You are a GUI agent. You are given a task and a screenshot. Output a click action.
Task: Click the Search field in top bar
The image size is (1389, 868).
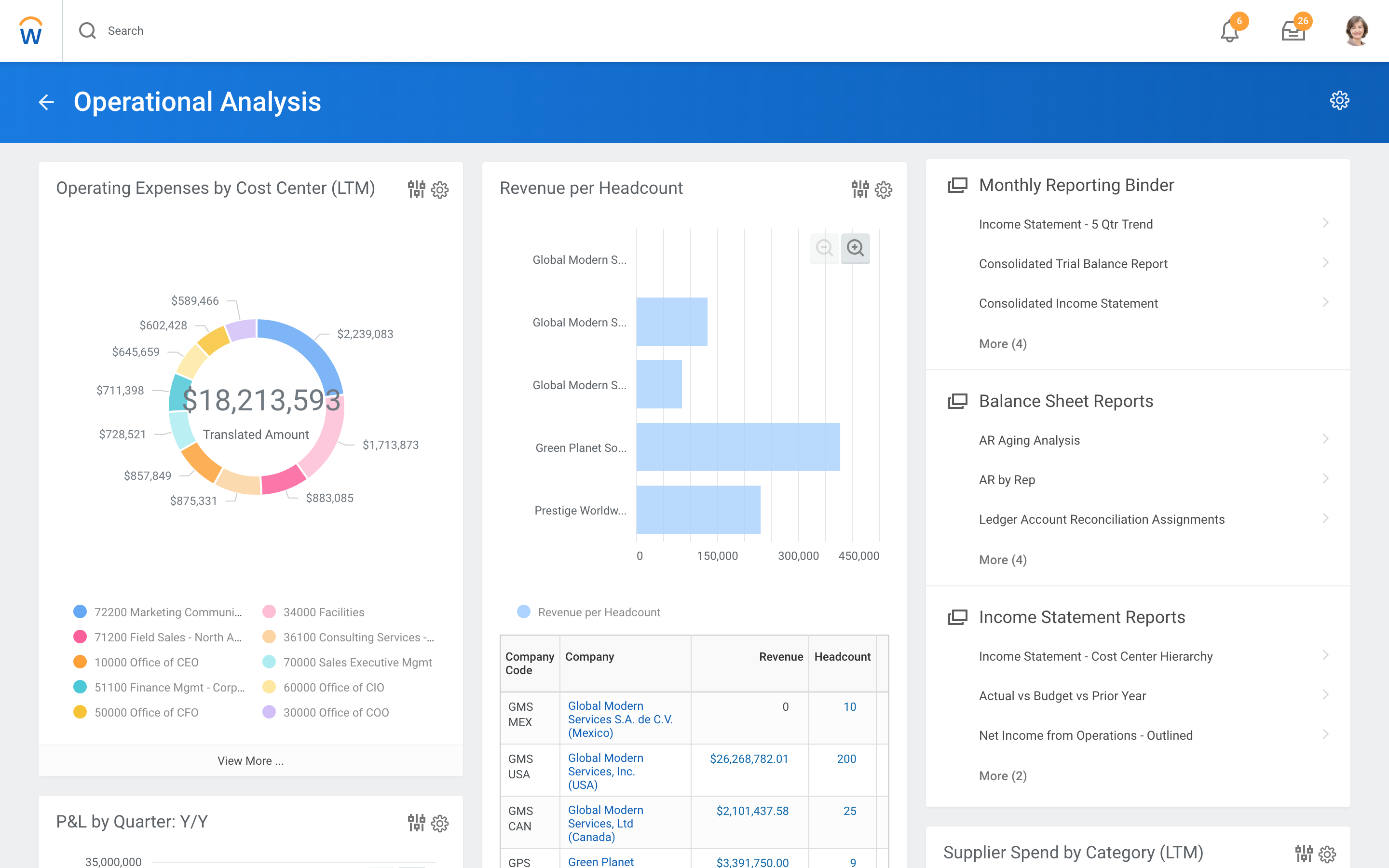click(x=126, y=31)
